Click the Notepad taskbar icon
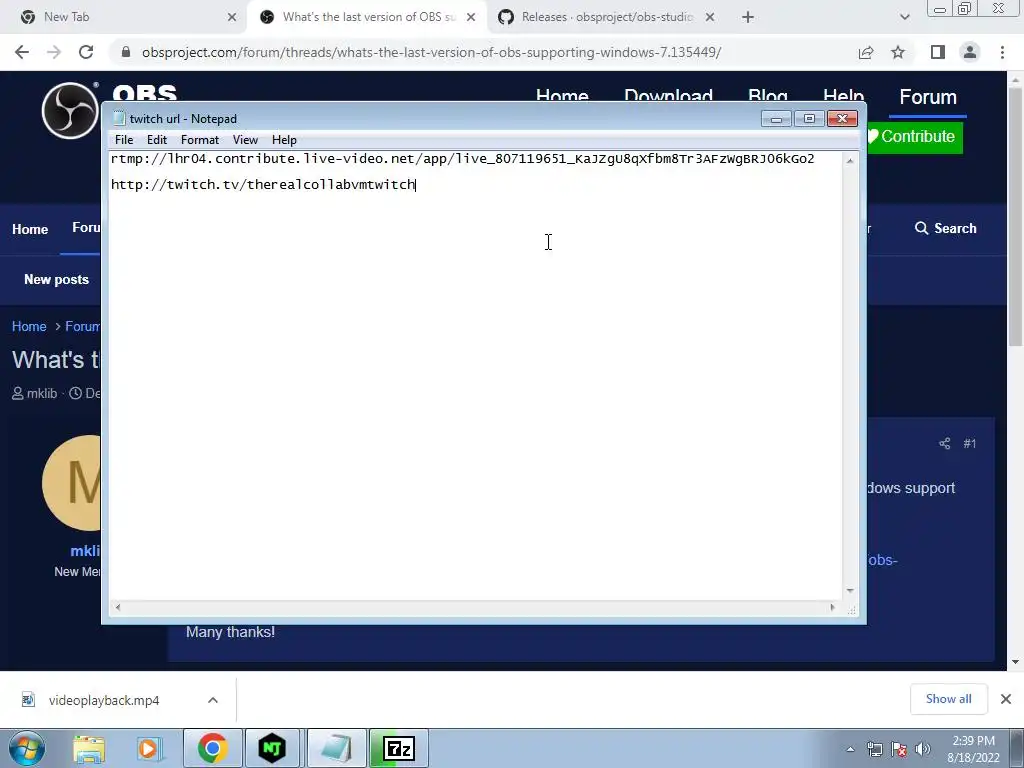The height and width of the screenshot is (768, 1024). (337, 748)
